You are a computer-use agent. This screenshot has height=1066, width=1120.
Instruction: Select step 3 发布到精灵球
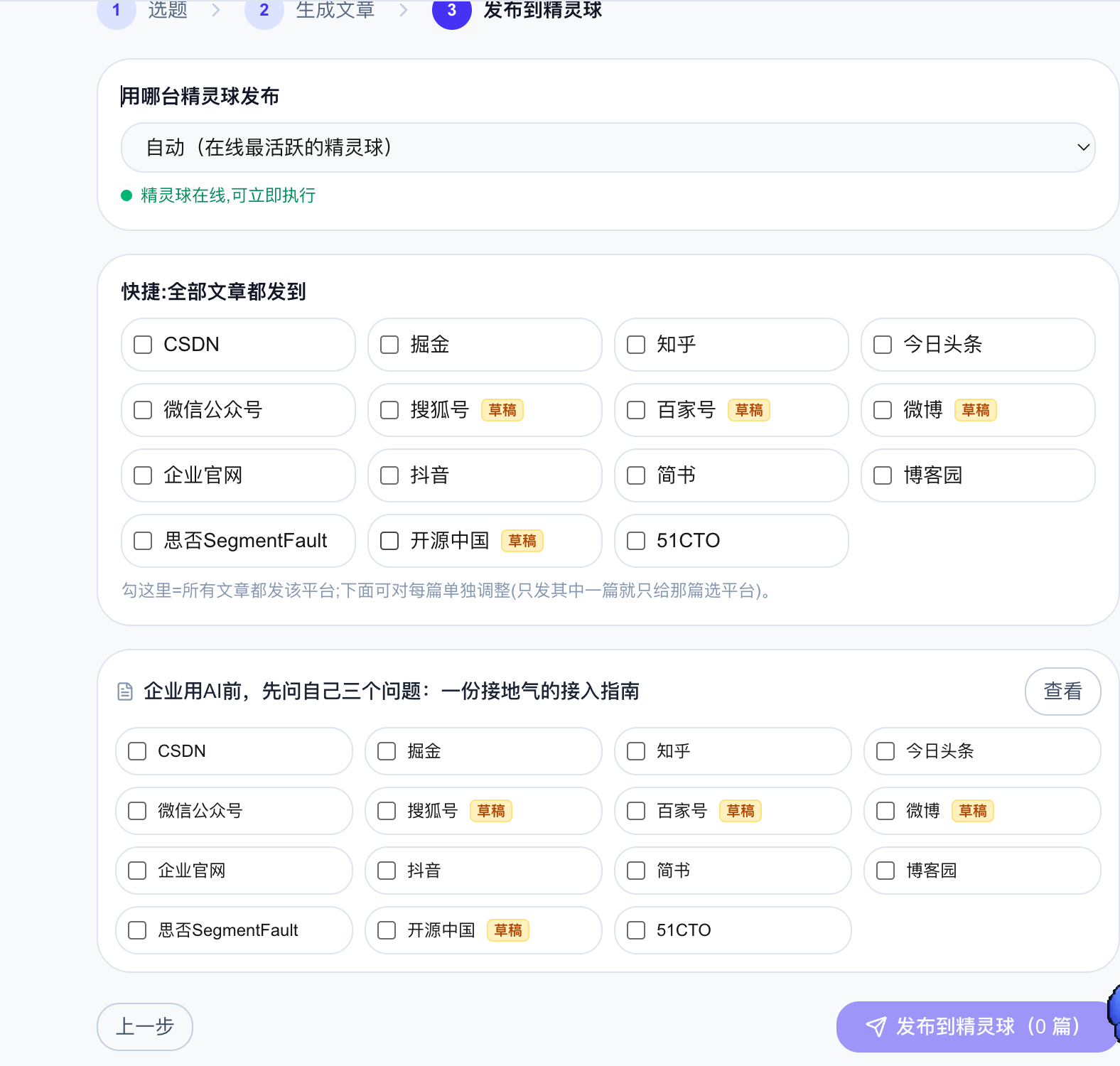pyautogui.click(x=517, y=10)
